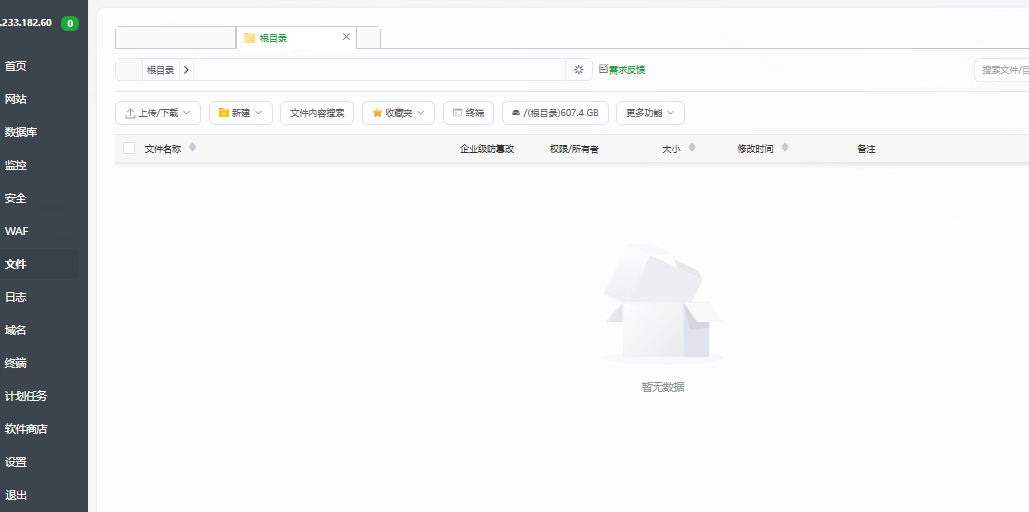Viewport: 1029px width, 512px height.
Task: Click the 终端 terminal toolbar button
Action: pos(469,113)
